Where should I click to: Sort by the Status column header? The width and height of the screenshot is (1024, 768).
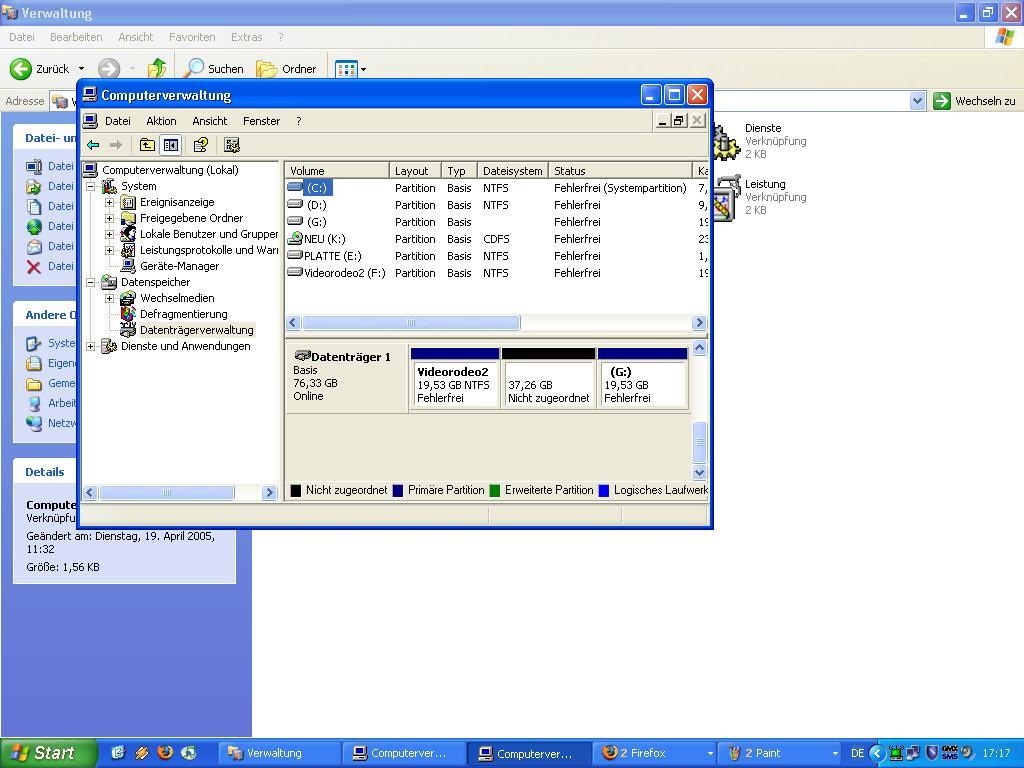pyautogui.click(x=620, y=170)
